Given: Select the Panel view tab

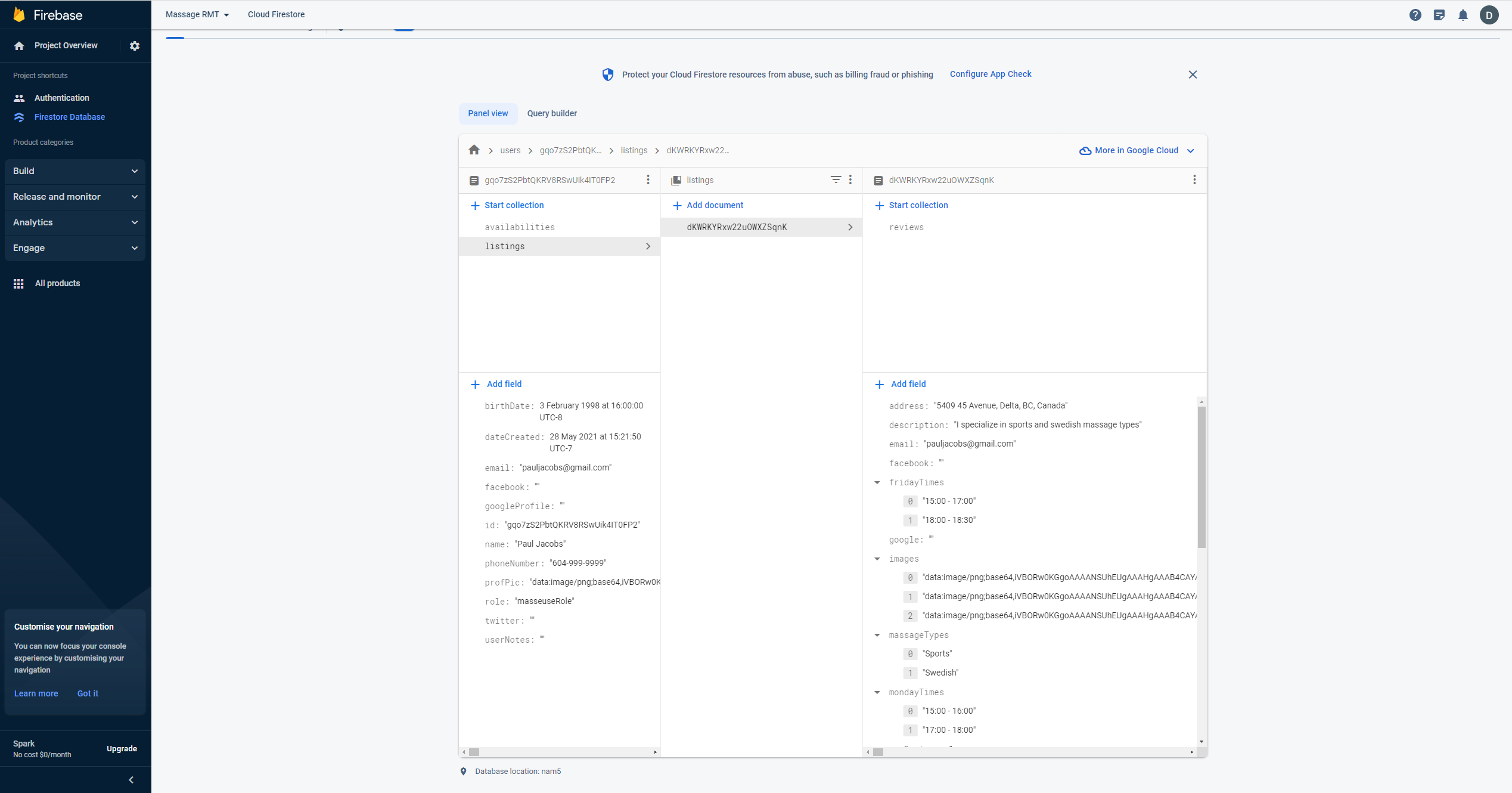Looking at the screenshot, I should tap(488, 113).
